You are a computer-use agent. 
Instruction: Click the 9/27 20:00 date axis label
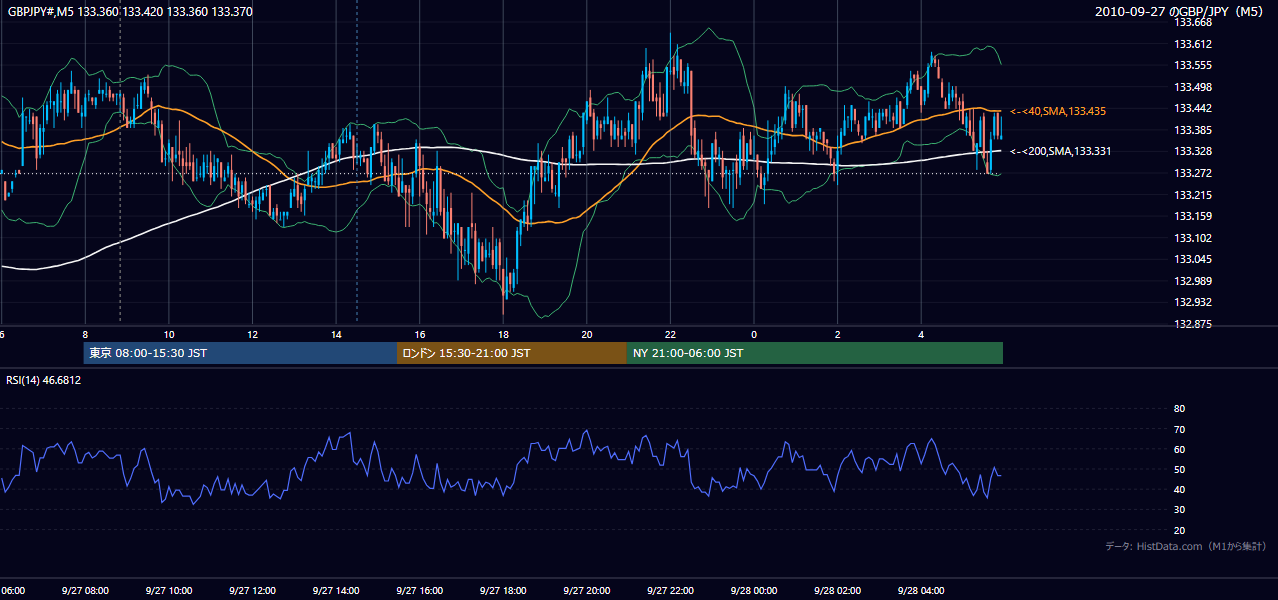(x=587, y=591)
